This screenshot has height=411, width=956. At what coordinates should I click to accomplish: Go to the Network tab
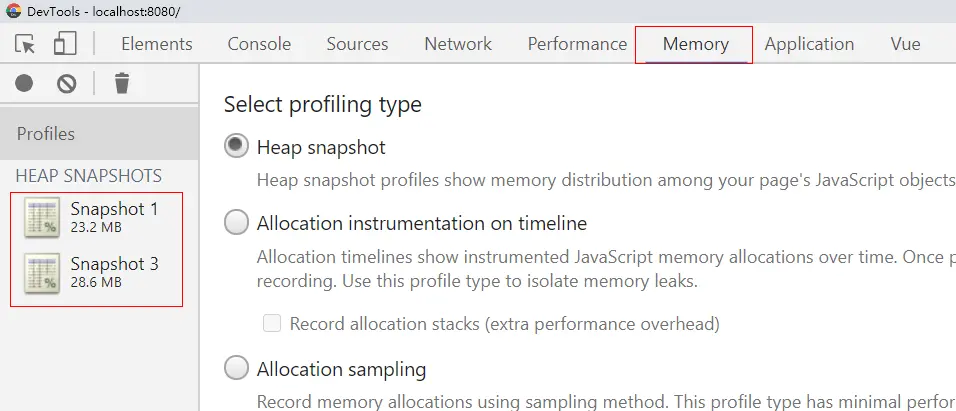pos(458,44)
